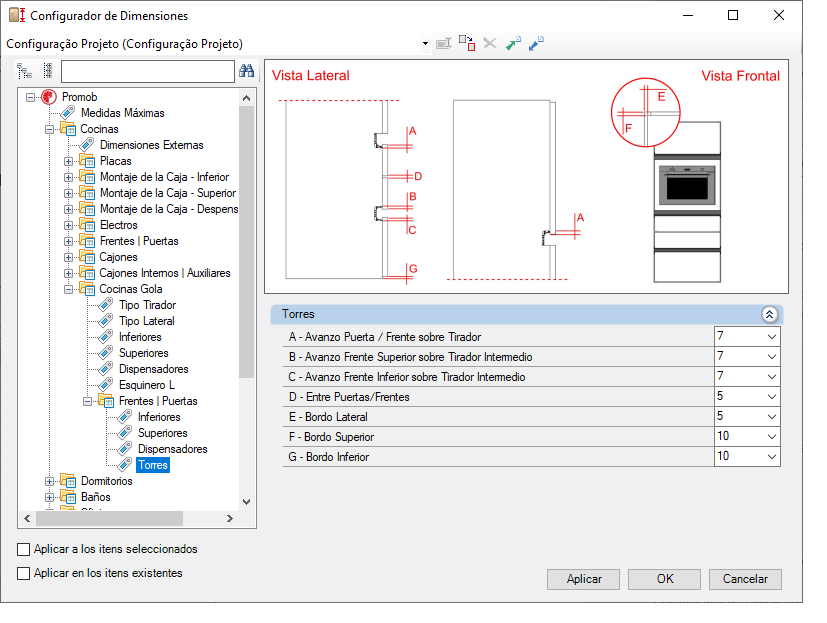Open dropdown for D - Entre Puertas/Frentes

(x=772, y=397)
